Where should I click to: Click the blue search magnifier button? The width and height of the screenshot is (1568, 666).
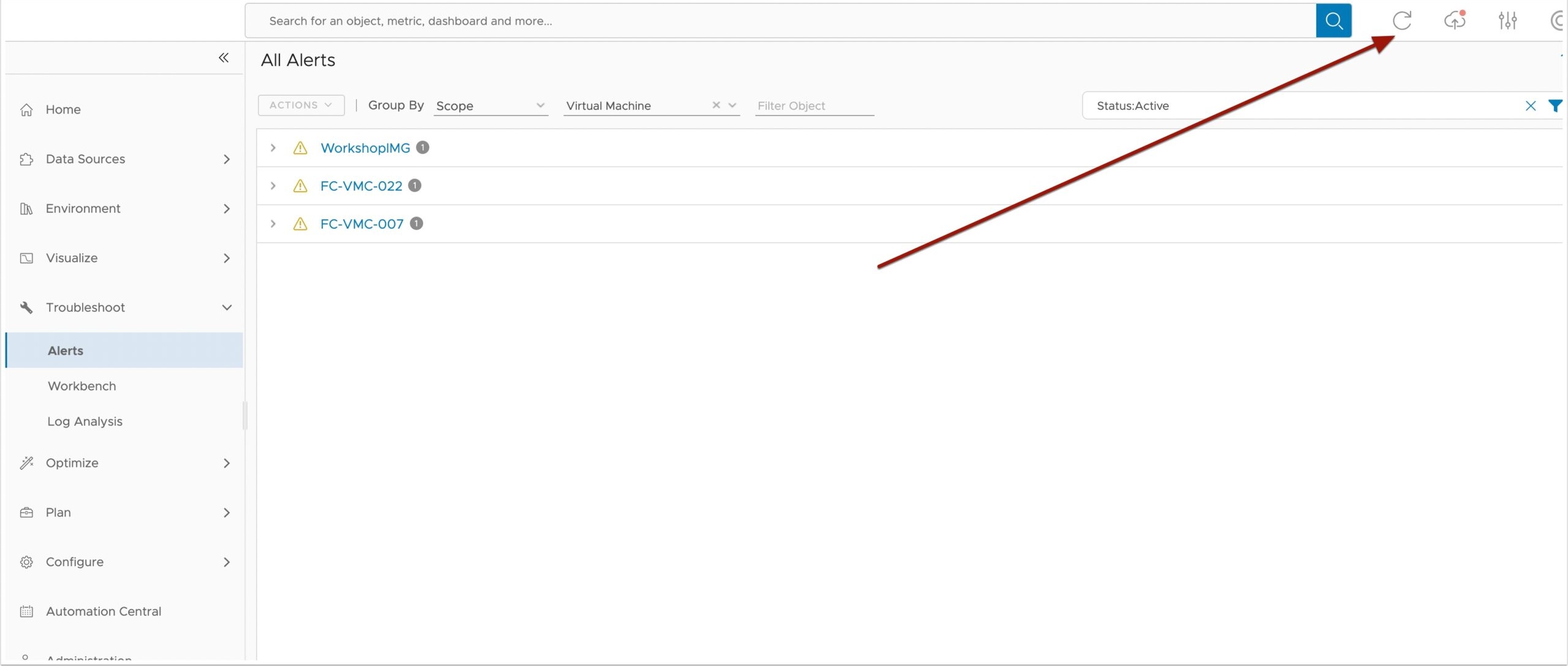point(1333,21)
